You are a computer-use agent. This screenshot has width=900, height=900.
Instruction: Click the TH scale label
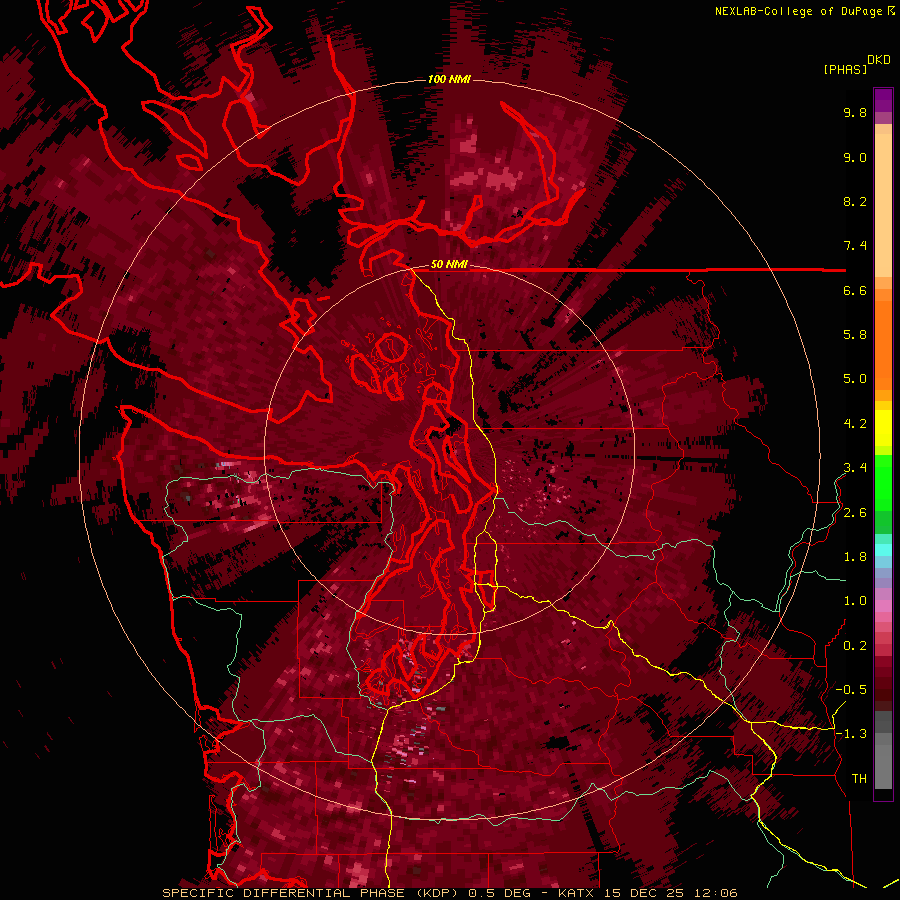click(859, 779)
